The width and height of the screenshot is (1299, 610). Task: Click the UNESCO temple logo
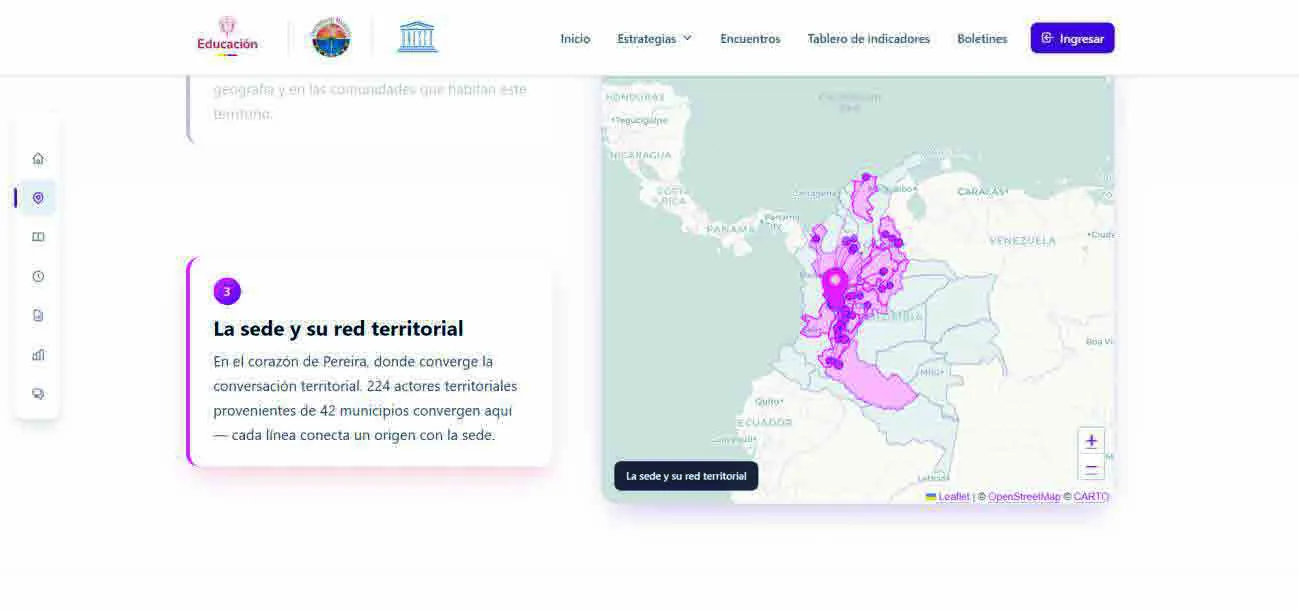(x=418, y=38)
